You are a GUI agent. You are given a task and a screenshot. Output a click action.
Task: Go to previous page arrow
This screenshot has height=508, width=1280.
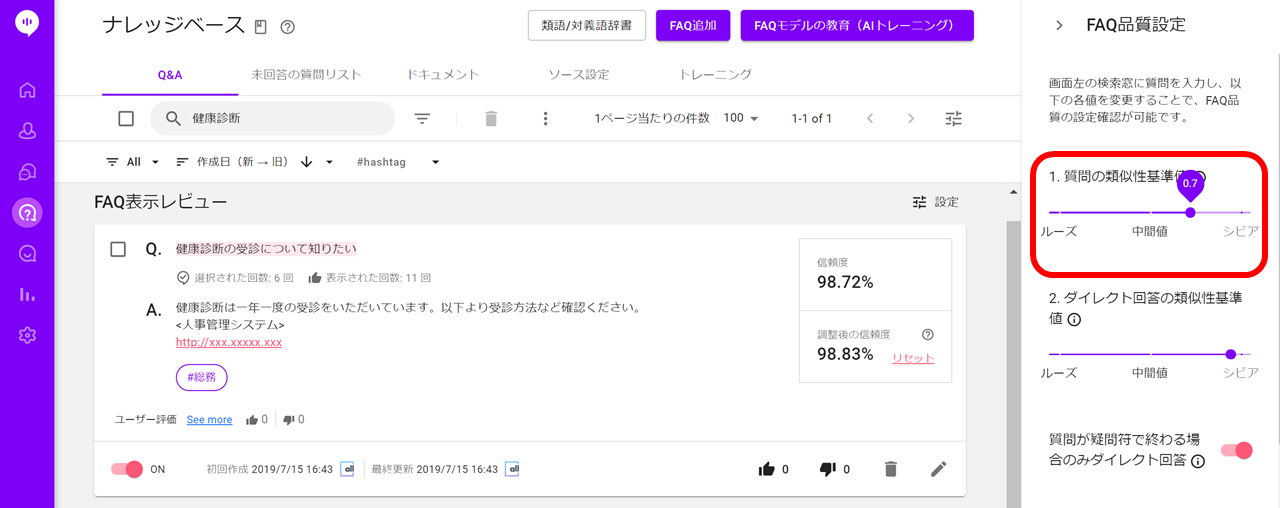pos(870,118)
